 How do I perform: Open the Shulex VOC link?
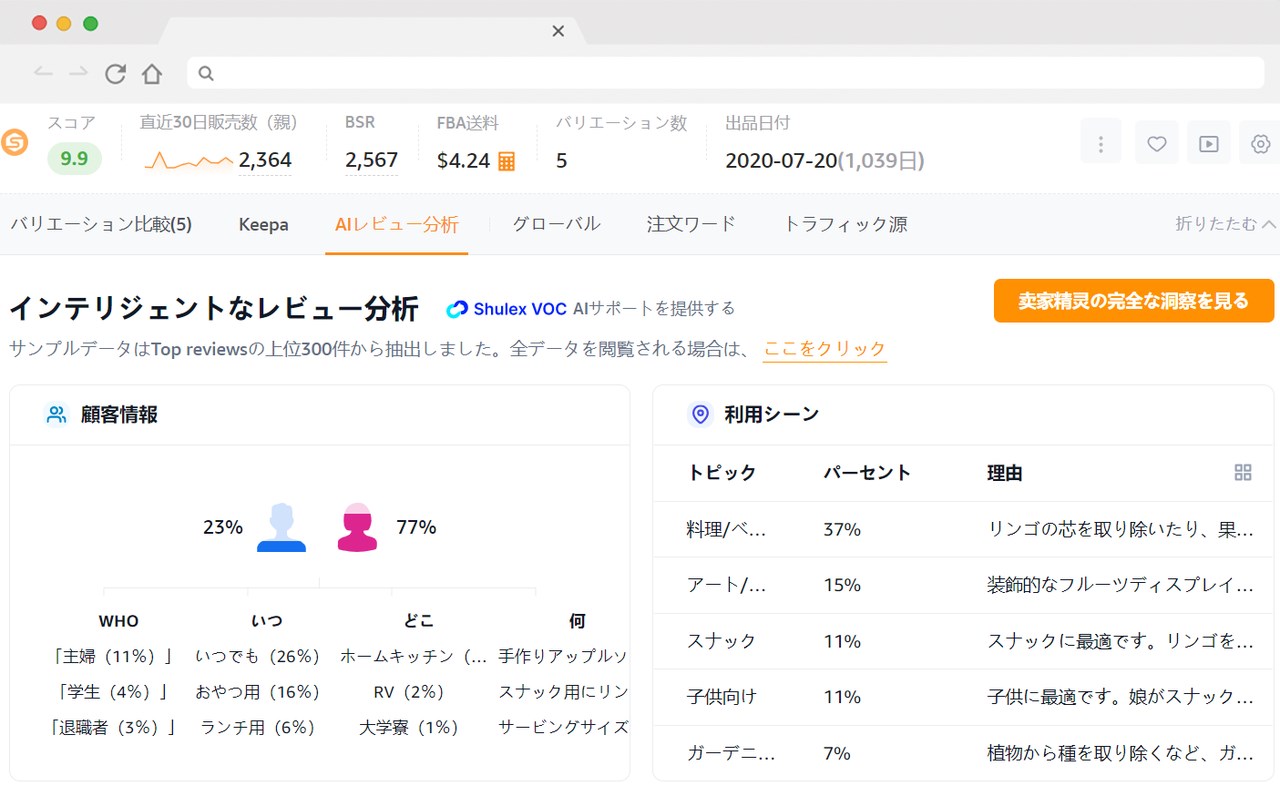[507, 309]
